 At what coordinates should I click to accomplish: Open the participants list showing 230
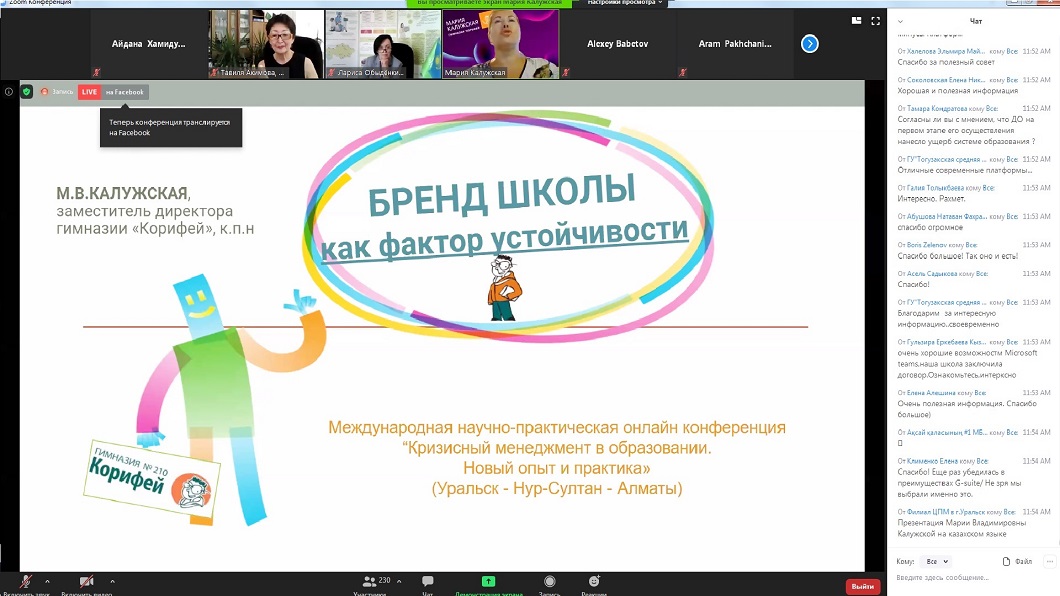(376, 581)
